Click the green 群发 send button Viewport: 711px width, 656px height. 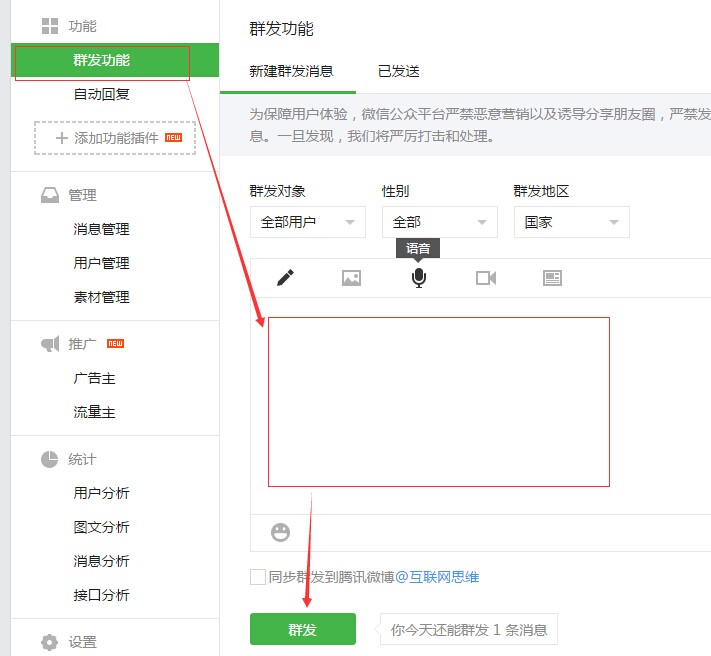302,629
